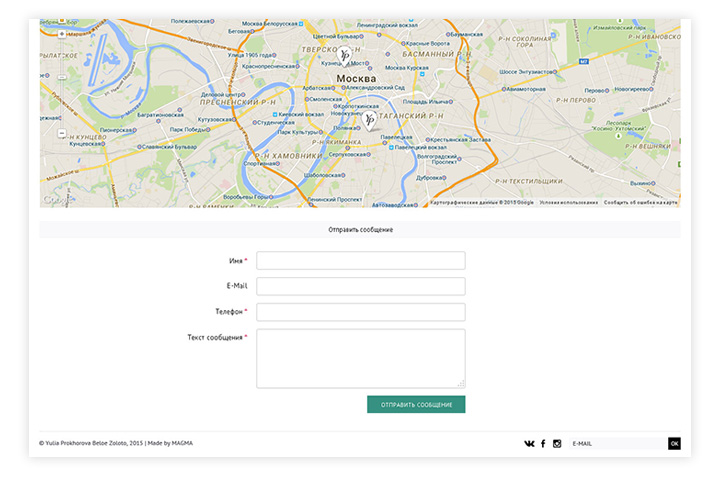Zoom out the map with minus button
720x477 pixels.
pyautogui.click(x=62, y=133)
